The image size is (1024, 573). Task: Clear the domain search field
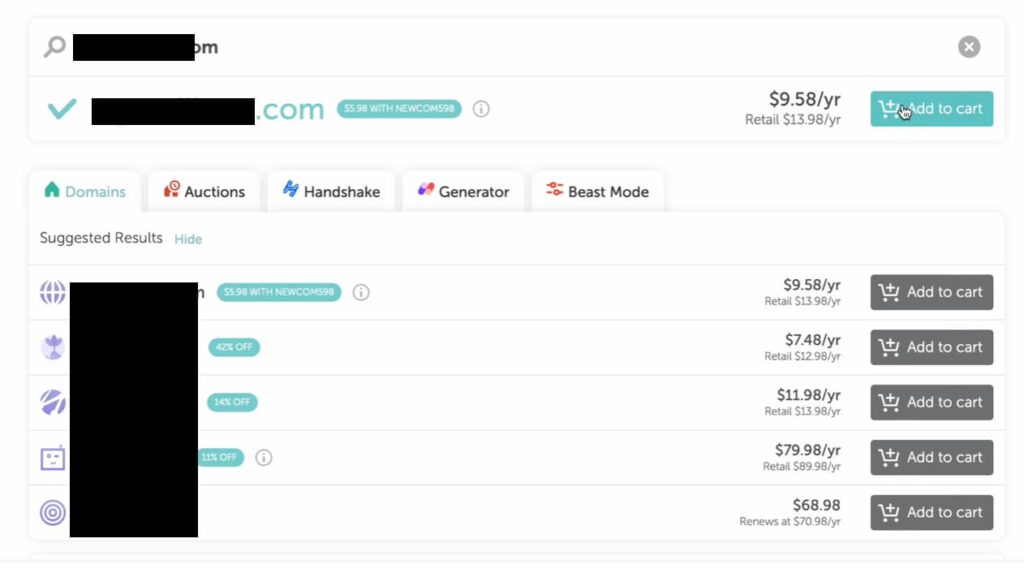(x=968, y=47)
